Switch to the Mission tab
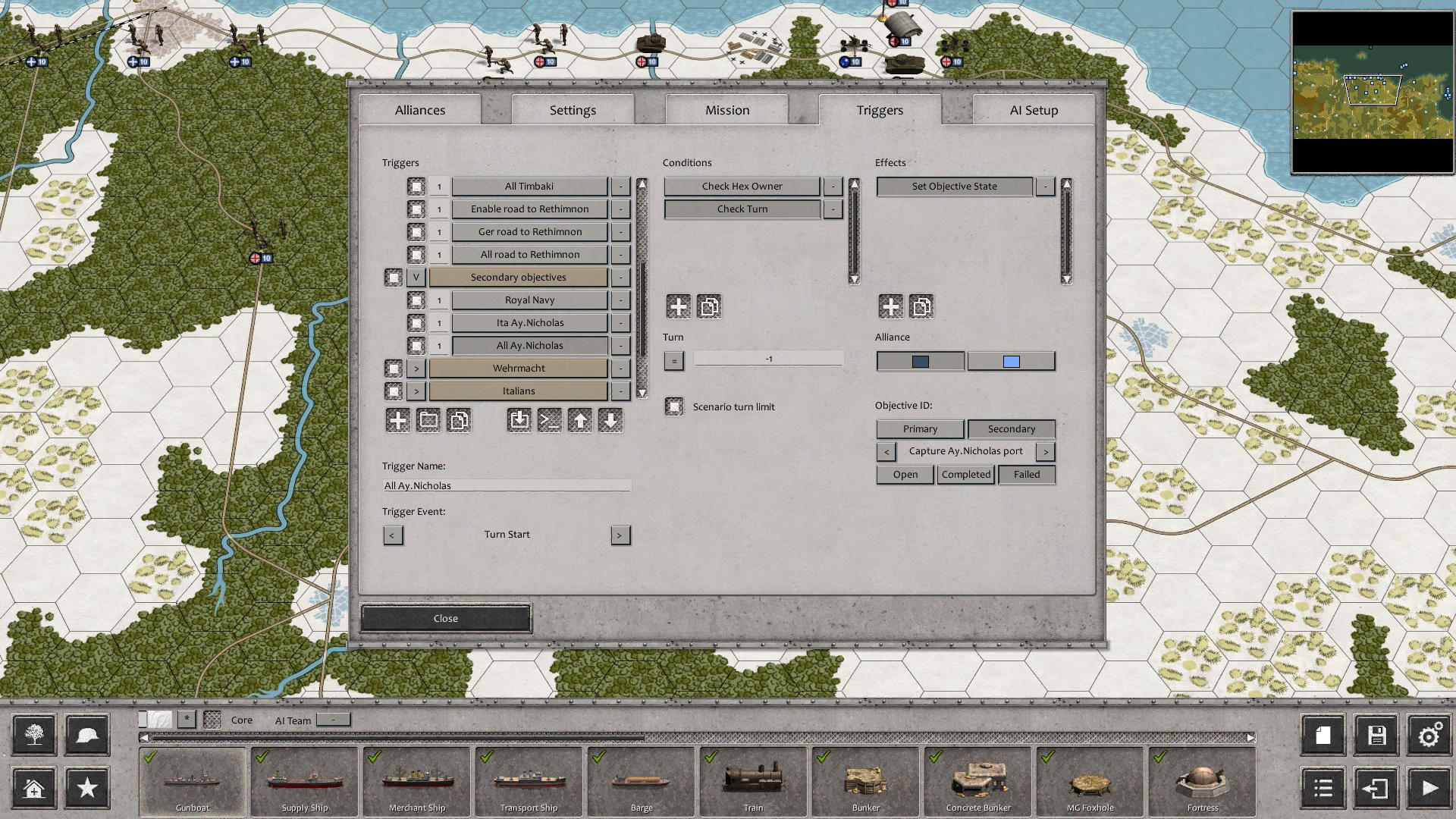Screen dimensions: 1456x819 (727, 110)
